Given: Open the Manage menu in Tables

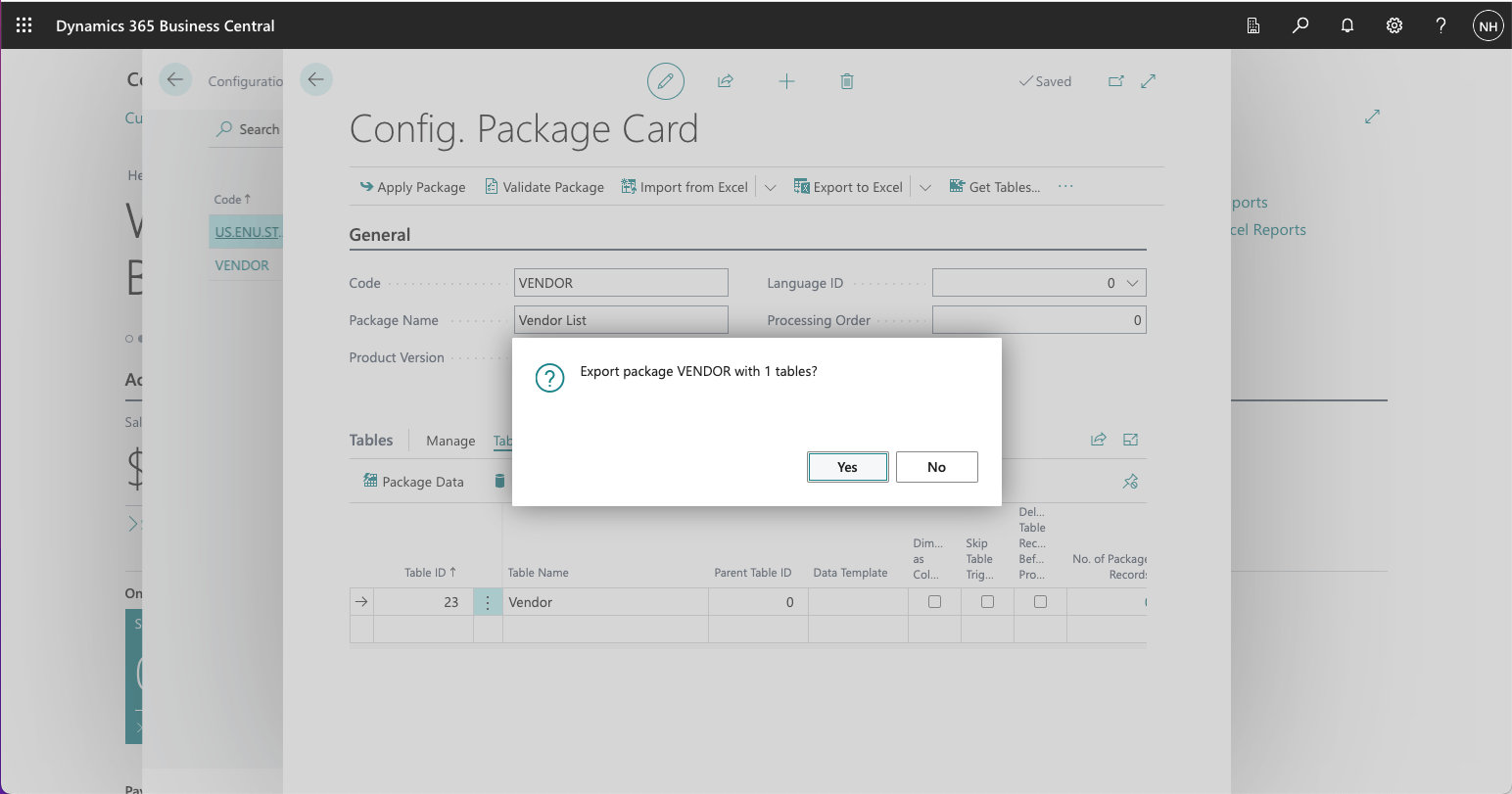Looking at the screenshot, I should click(450, 441).
